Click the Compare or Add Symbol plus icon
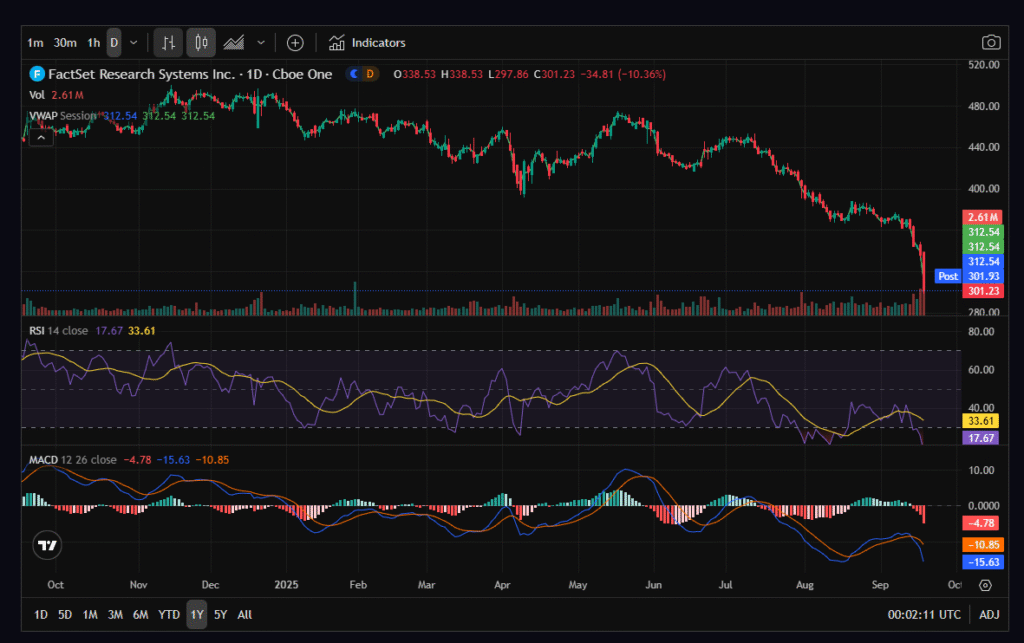 click(295, 43)
